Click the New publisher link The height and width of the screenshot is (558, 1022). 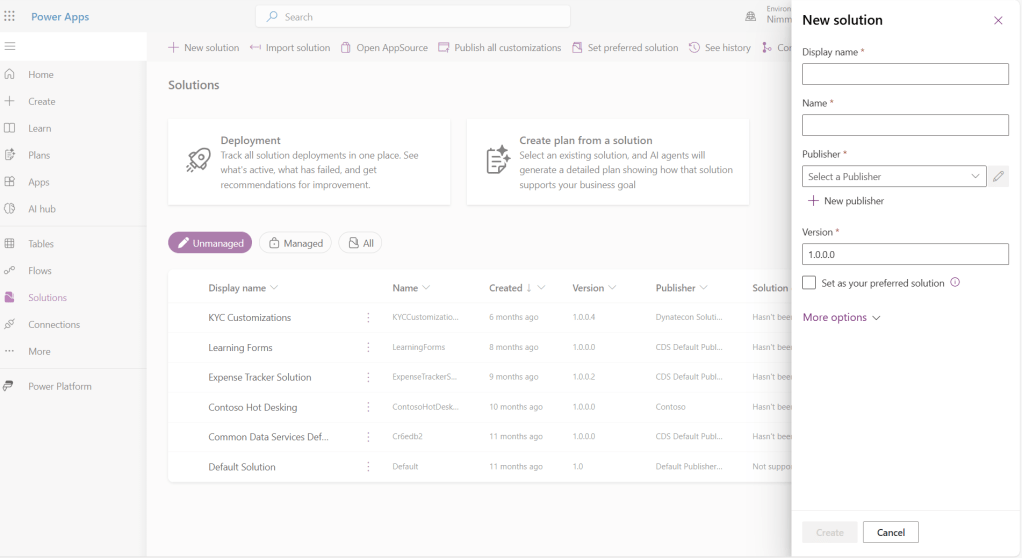[846, 201]
